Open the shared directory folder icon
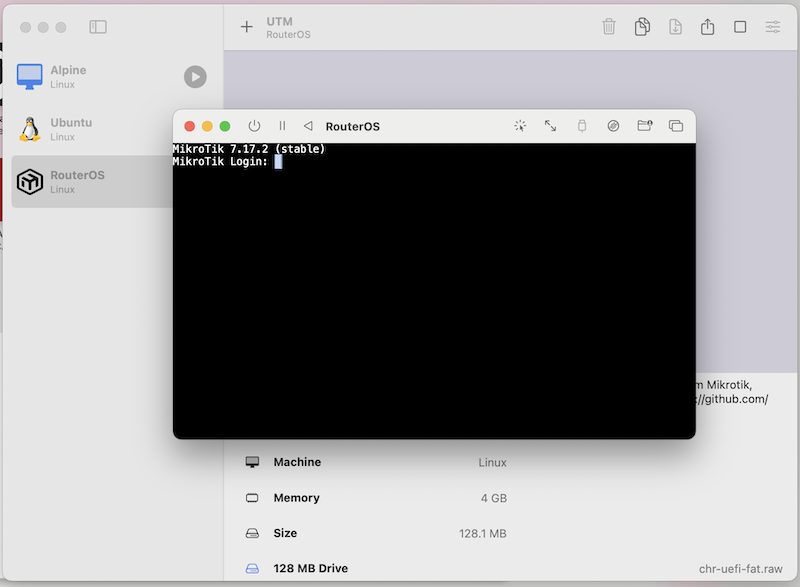 644,126
